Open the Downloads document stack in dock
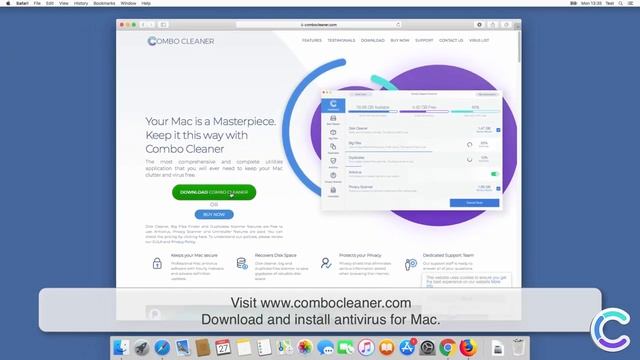The width and height of the screenshot is (640, 360). (x=498, y=348)
